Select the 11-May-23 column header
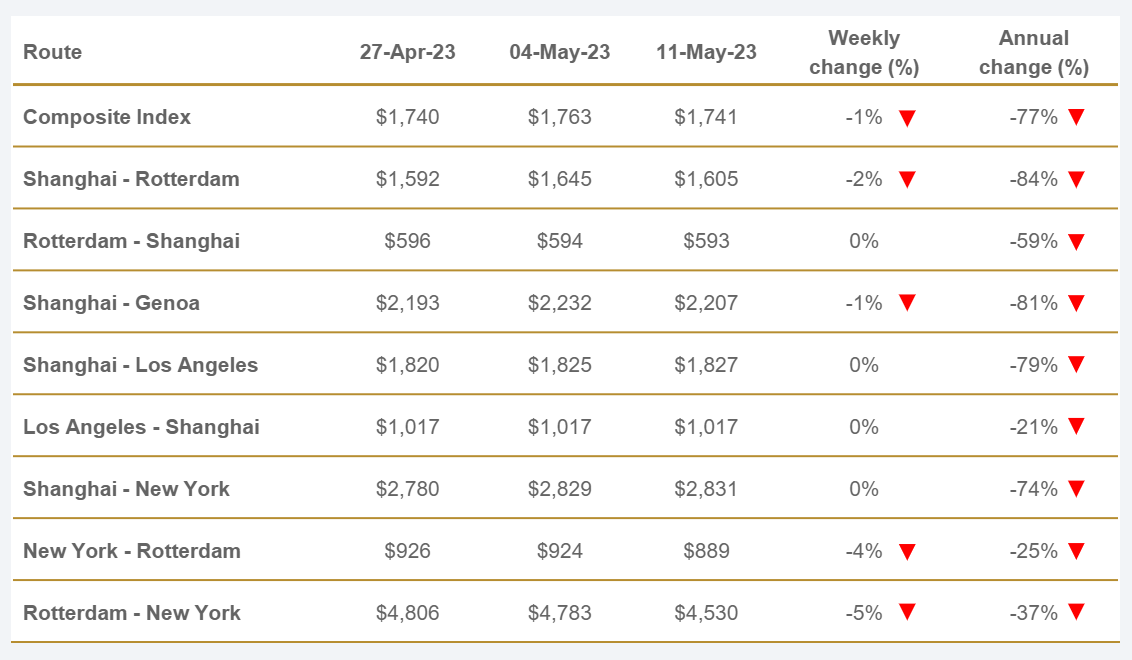The height and width of the screenshot is (660, 1132). tap(706, 52)
